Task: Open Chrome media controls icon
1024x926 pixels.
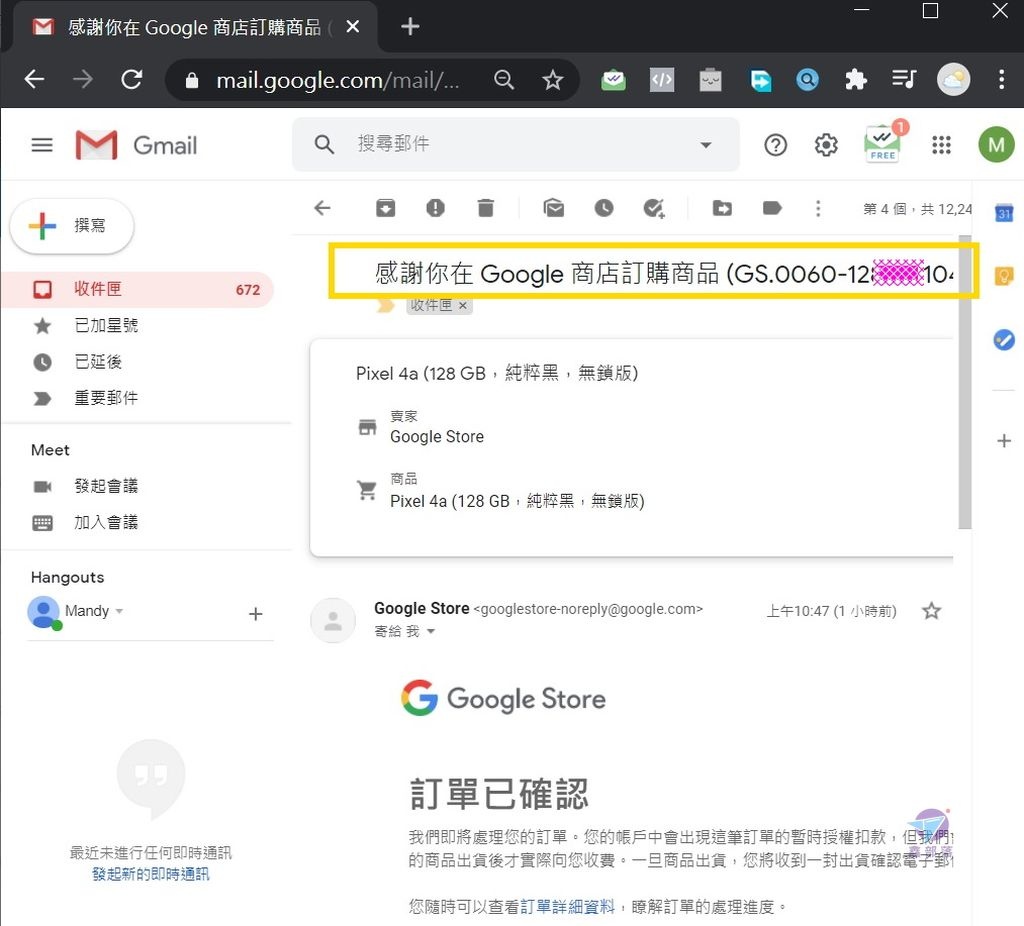Action: 904,80
